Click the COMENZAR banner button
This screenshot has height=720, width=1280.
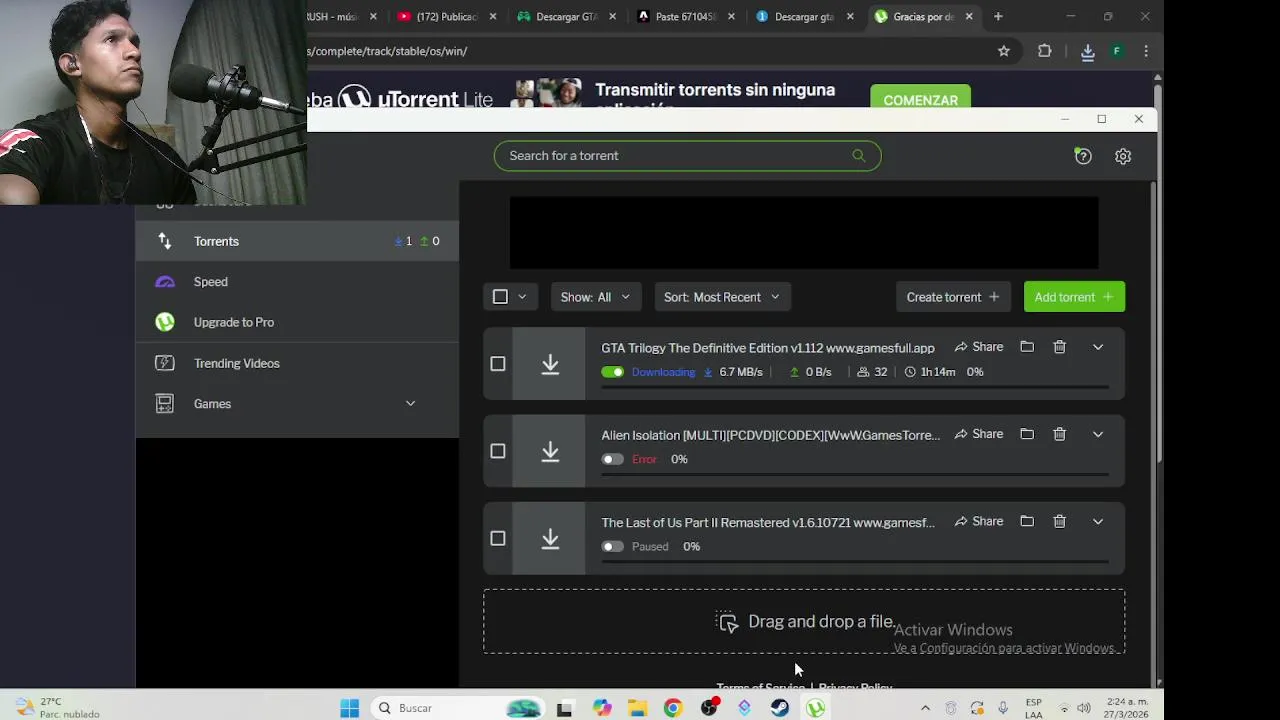point(920,98)
